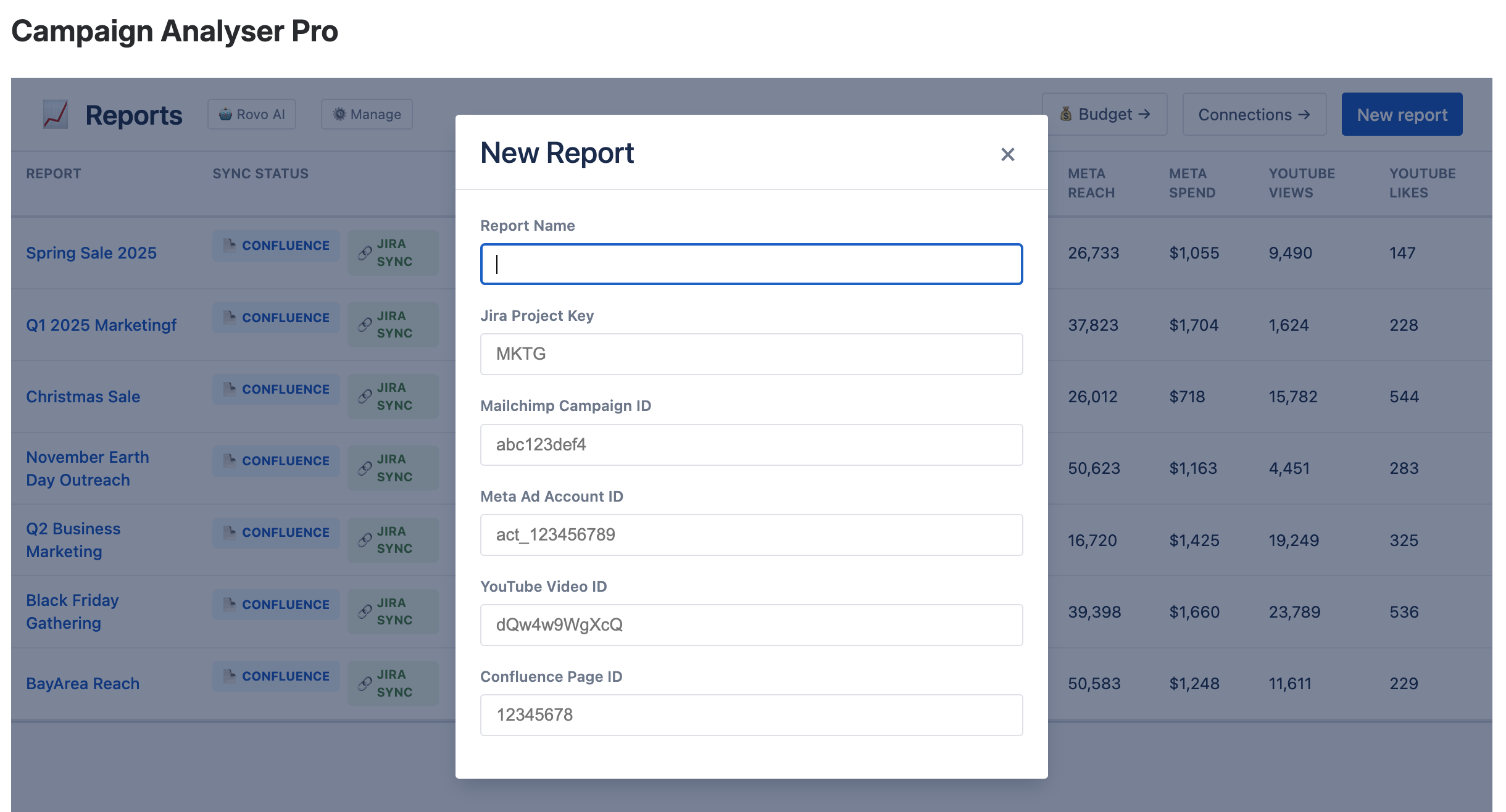Click Jira Sync badge for Spring Sale 2025
The image size is (1506, 812).
pyautogui.click(x=393, y=253)
